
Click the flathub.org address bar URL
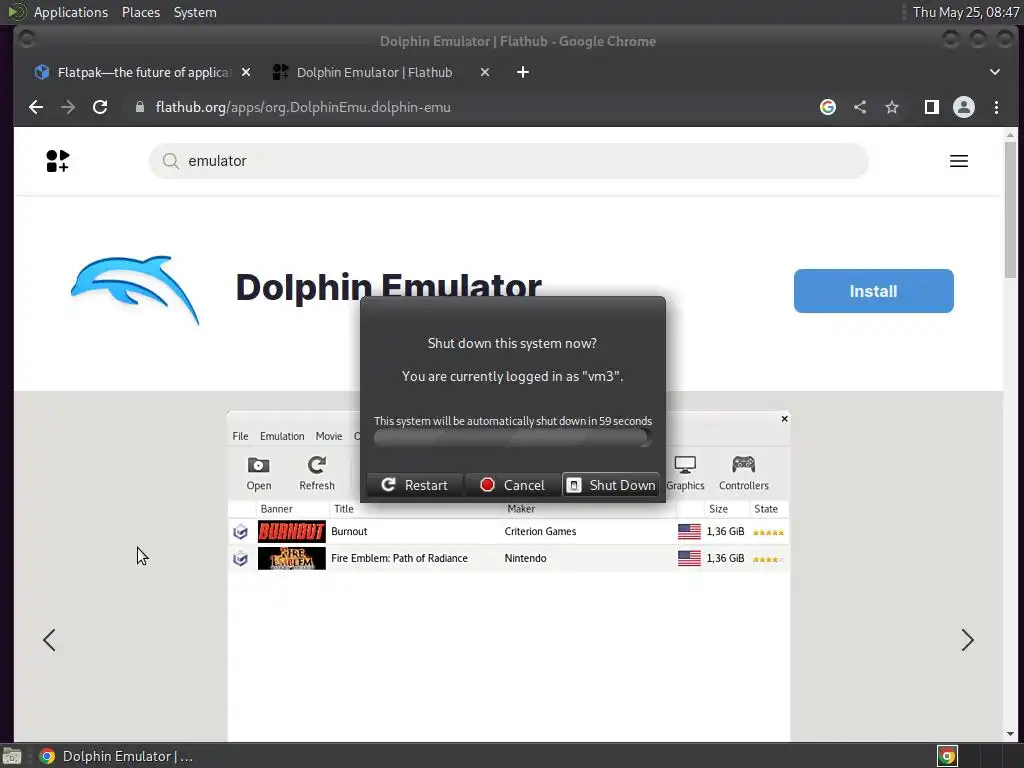[x=303, y=107]
